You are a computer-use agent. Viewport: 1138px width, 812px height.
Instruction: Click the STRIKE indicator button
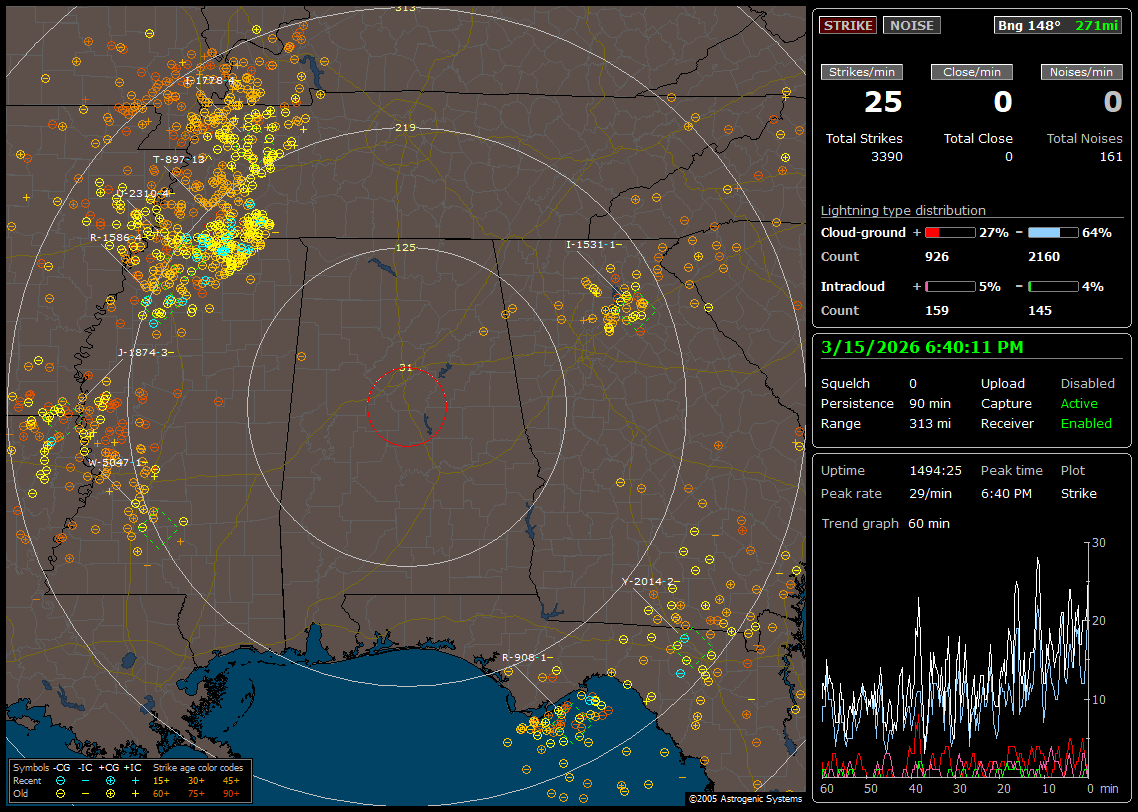coord(848,25)
